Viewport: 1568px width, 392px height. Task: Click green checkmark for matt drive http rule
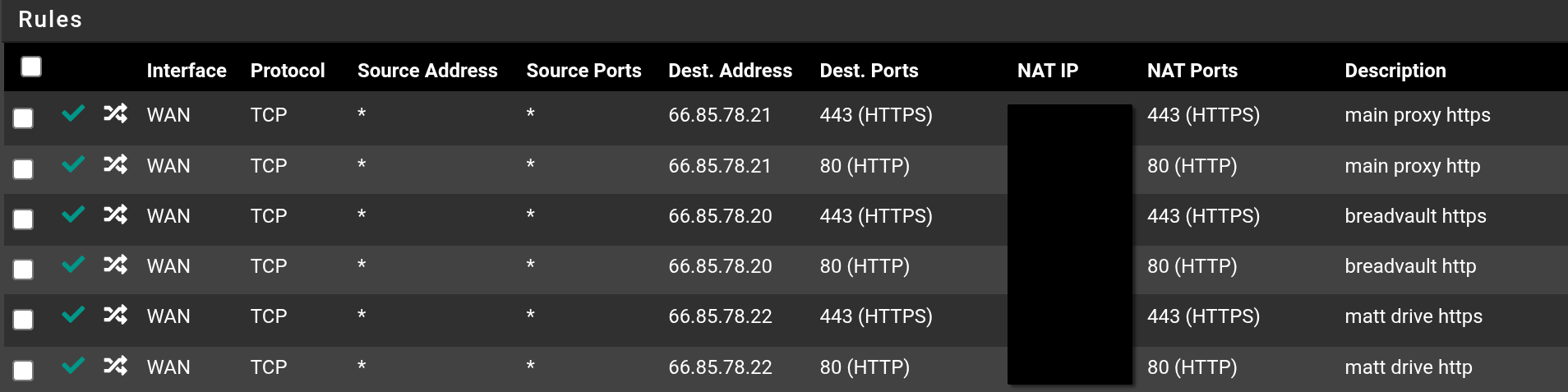coord(73,365)
